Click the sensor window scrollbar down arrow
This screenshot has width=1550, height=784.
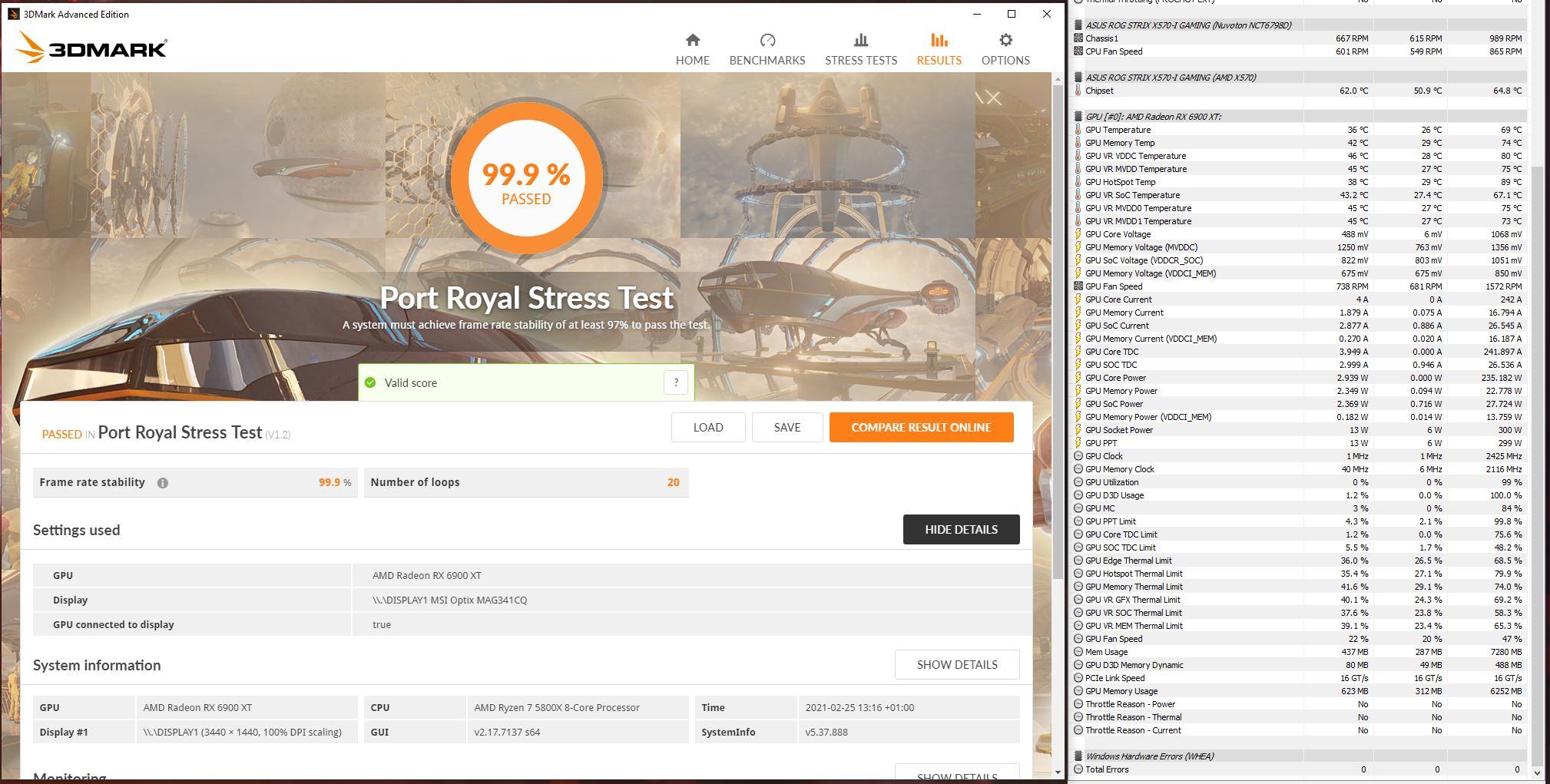[x=1537, y=772]
